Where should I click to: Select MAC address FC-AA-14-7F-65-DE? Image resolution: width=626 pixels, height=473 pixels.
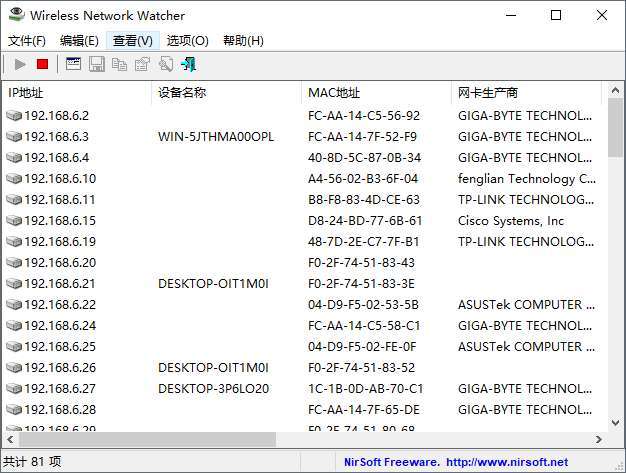click(364, 410)
